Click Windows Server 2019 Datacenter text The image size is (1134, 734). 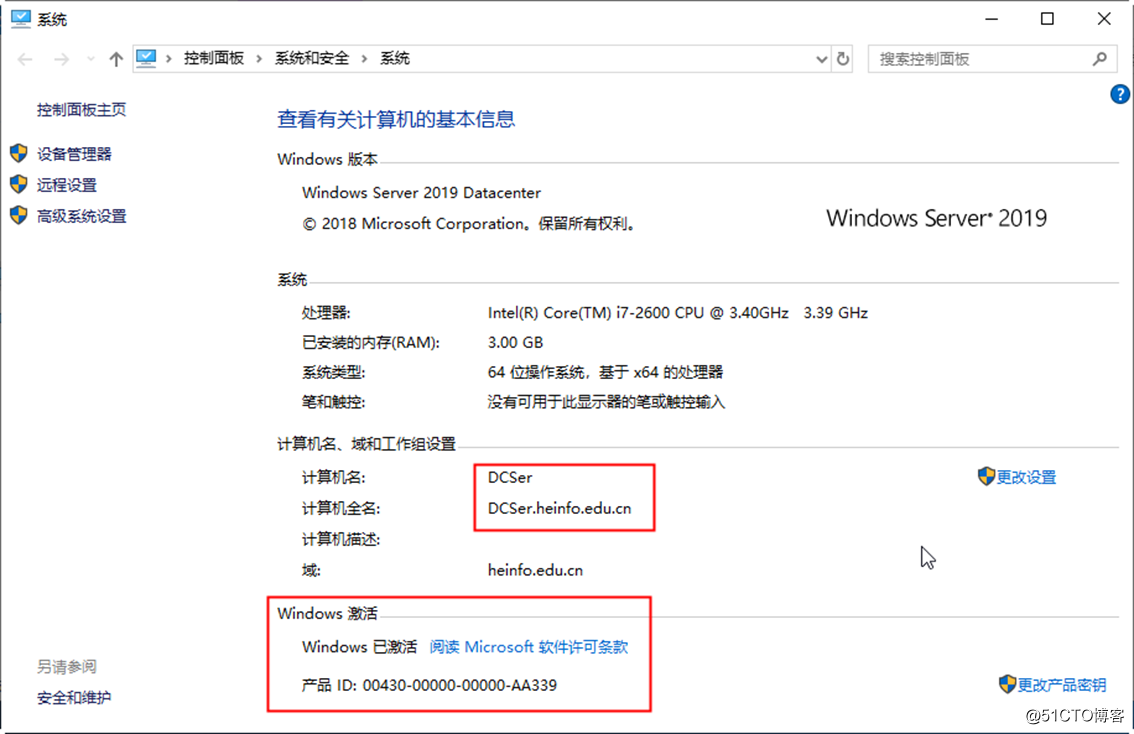click(421, 193)
